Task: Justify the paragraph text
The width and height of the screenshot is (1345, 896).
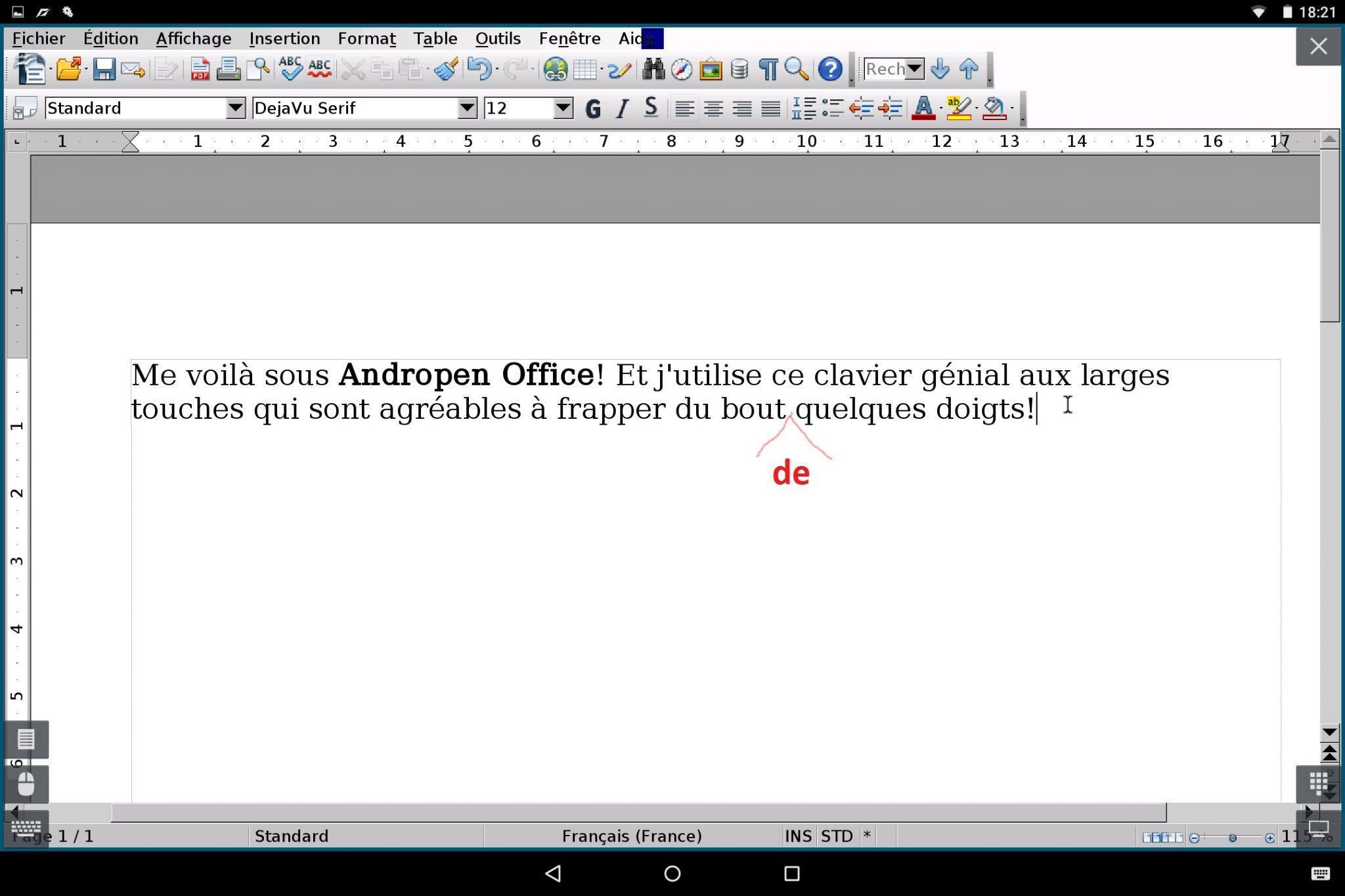Action: (x=771, y=108)
